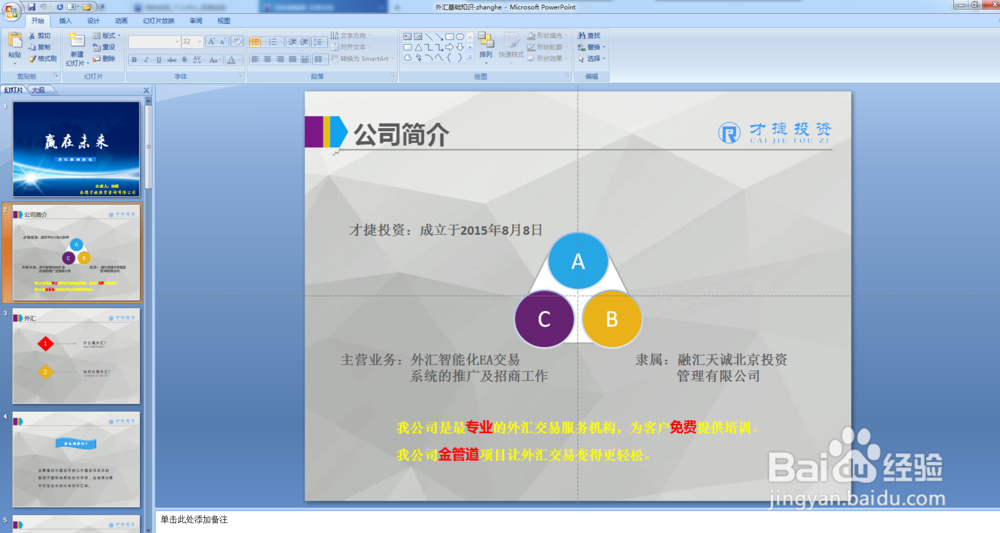The image size is (1000, 533).
Task: Open Align Text (对齐文本) dropdown
Action: [351, 47]
